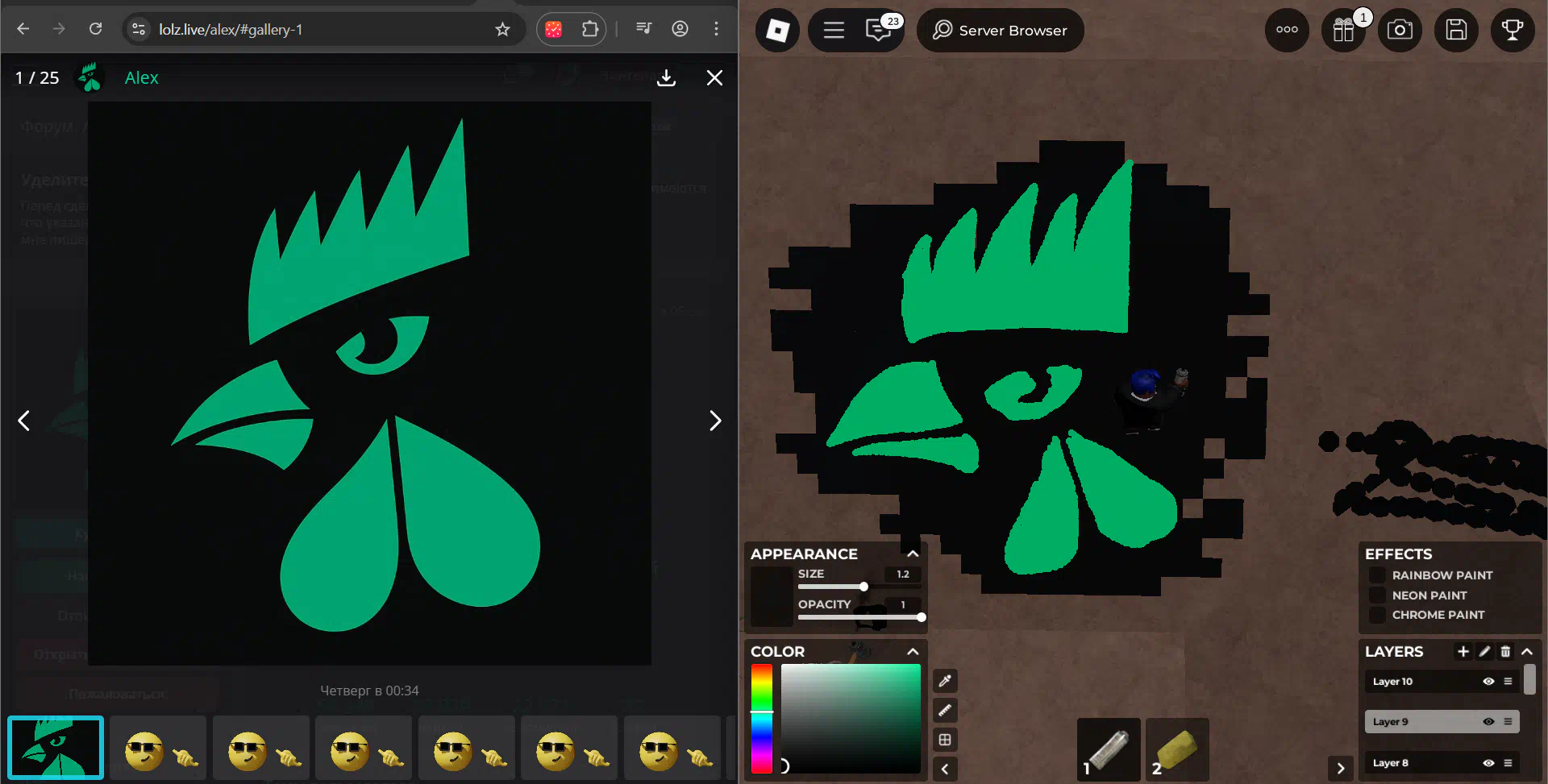Select the eyedropper color picker tool

coord(945,681)
